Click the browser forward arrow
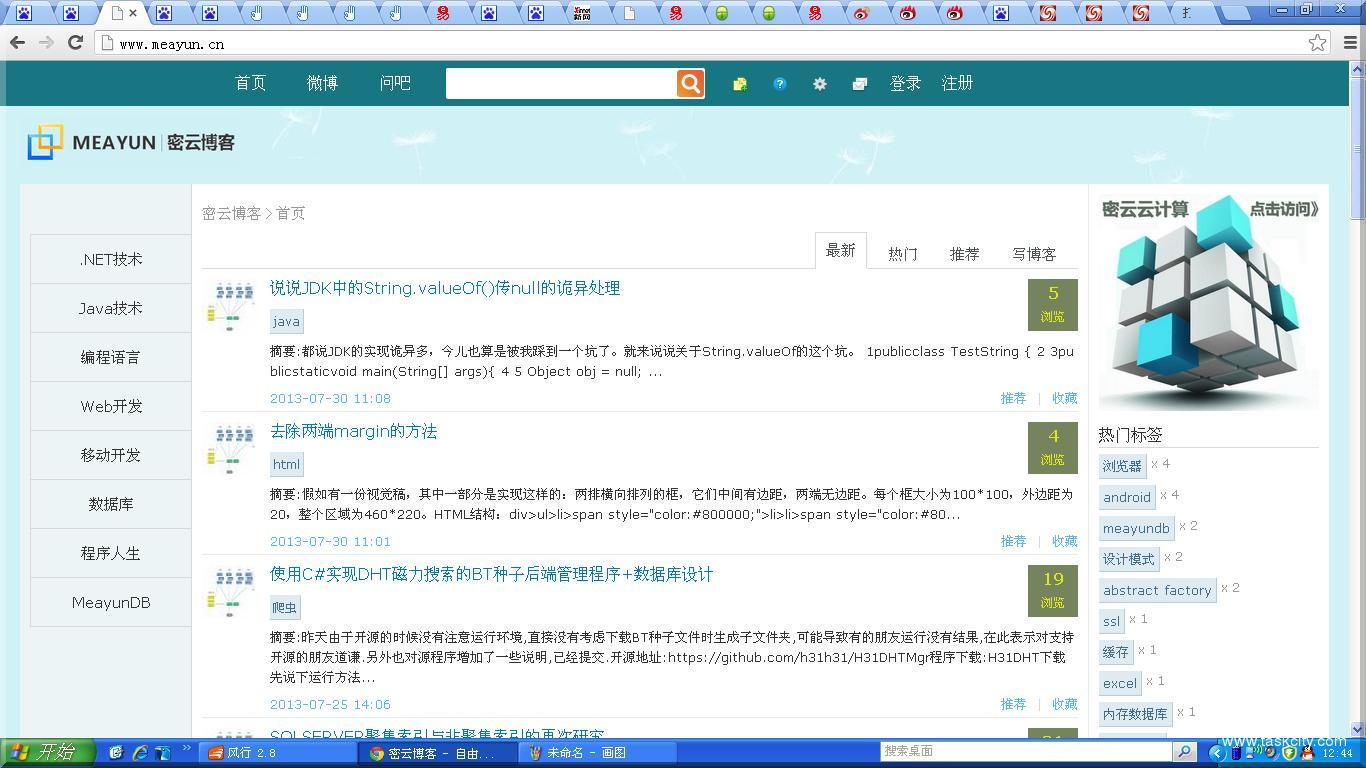This screenshot has height=768, width=1366. (46, 42)
